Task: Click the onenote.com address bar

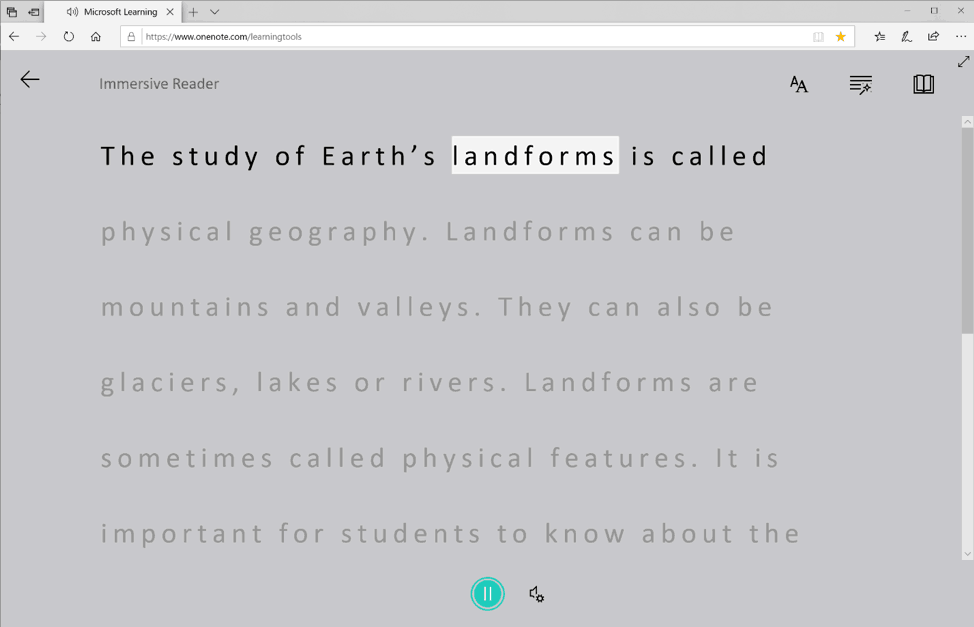Action: pyautogui.click(x=470, y=37)
